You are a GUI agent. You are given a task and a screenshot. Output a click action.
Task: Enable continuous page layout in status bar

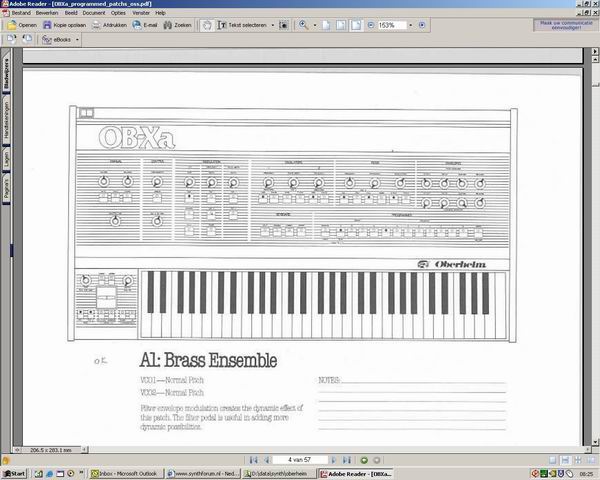pos(565,460)
